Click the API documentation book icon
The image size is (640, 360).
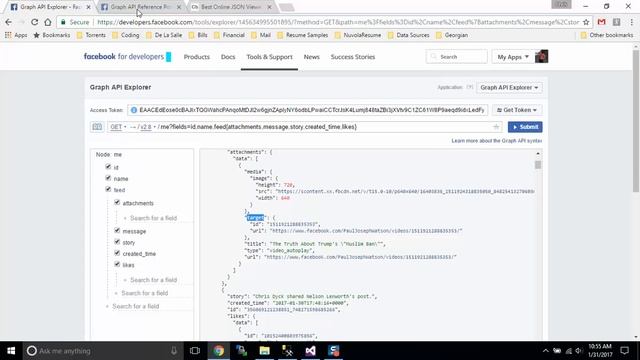97,127
